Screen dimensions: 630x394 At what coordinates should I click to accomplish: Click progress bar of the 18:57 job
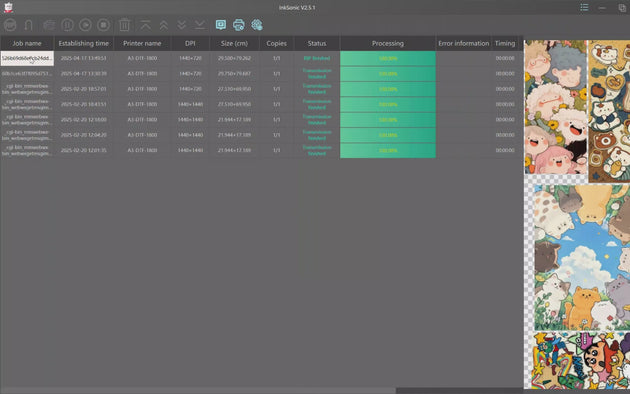tap(388, 89)
